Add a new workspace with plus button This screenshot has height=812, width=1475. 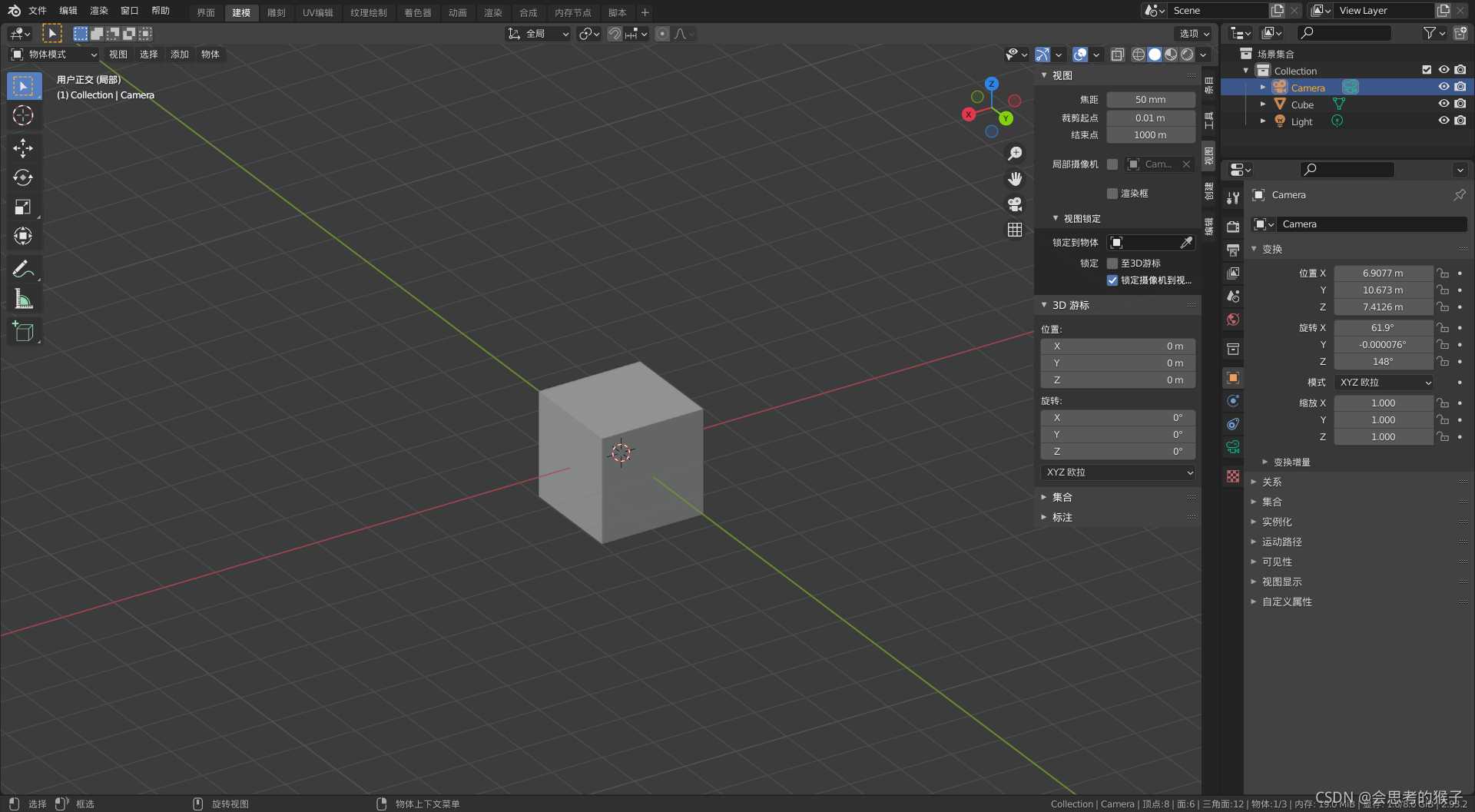coord(645,12)
